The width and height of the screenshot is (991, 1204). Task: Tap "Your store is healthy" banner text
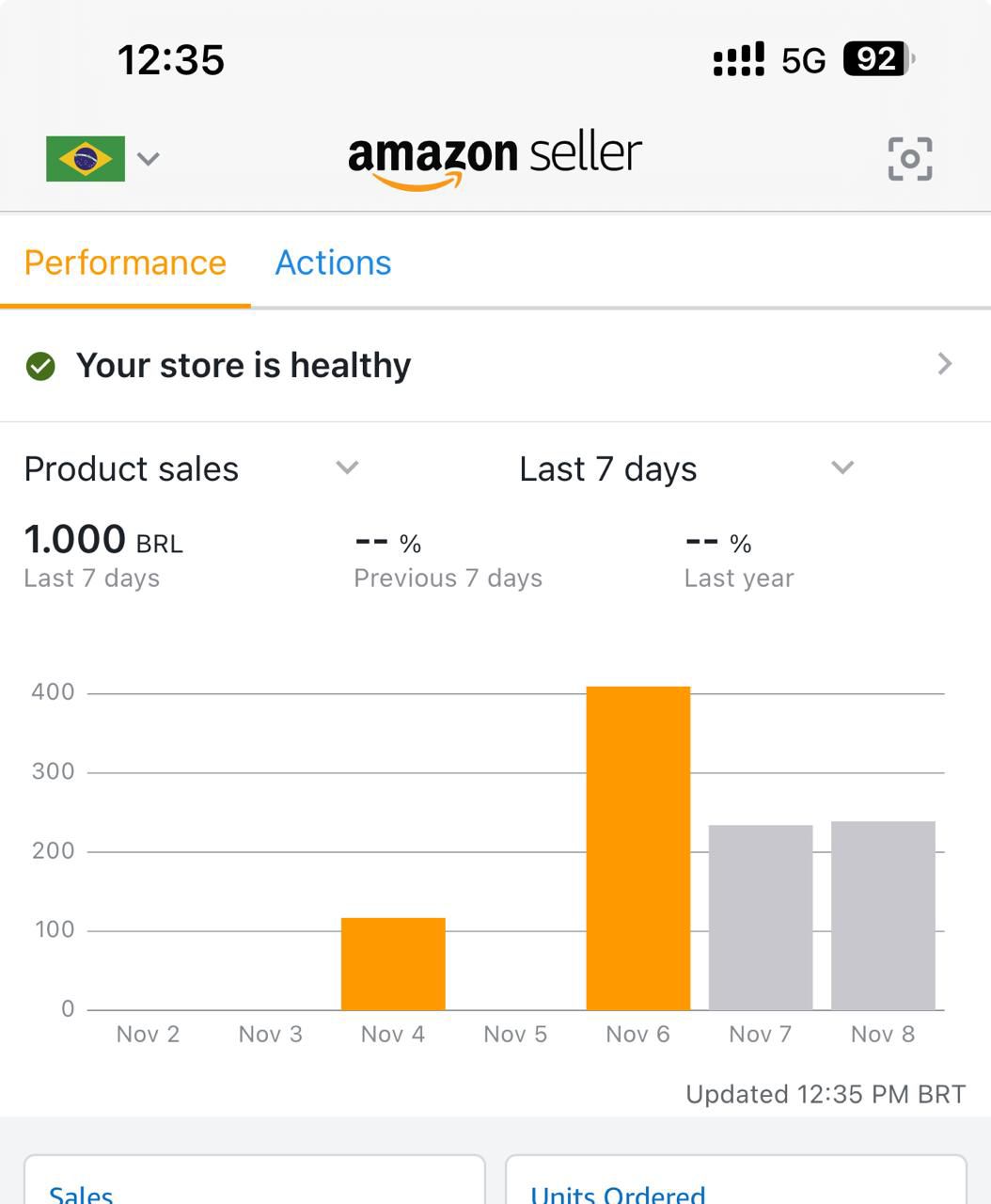(244, 365)
